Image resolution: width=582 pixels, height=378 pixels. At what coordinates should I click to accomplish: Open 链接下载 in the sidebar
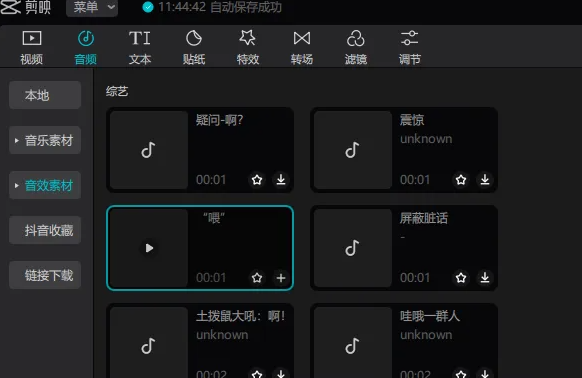click(x=45, y=275)
